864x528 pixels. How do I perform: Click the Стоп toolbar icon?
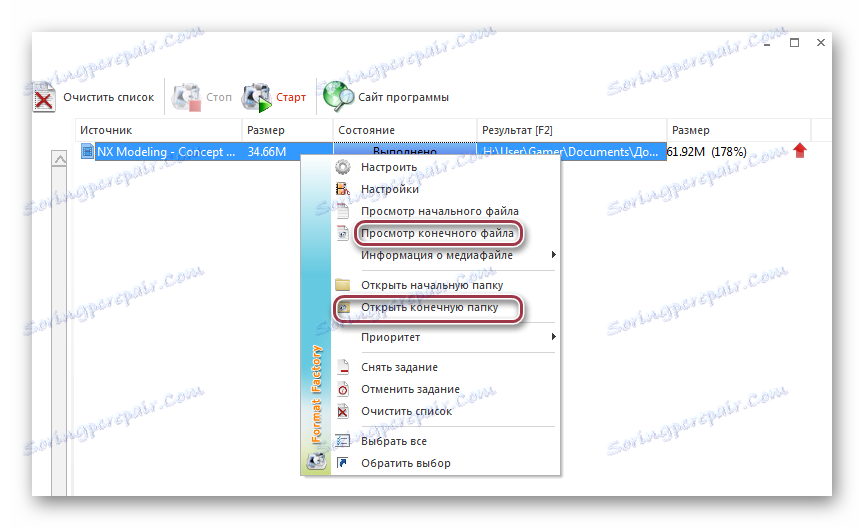pyautogui.click(x=186, y=98)
